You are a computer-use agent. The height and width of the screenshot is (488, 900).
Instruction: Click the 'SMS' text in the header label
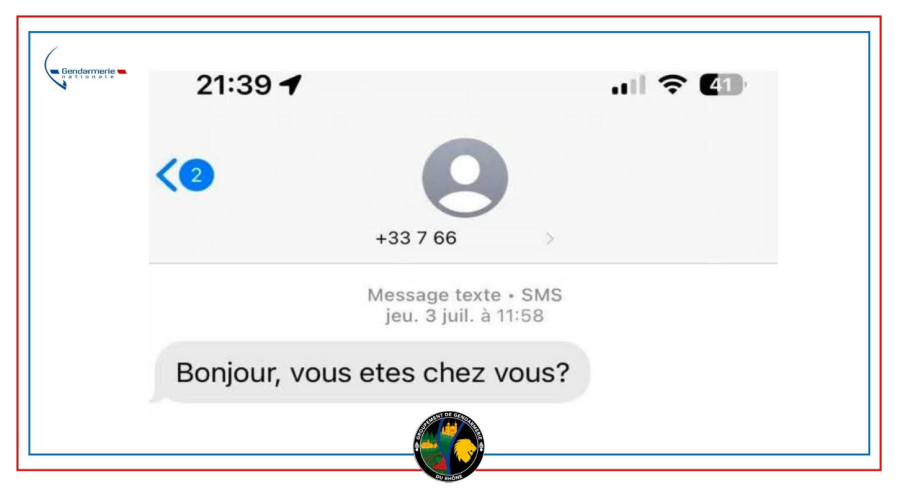pos(541,295)
